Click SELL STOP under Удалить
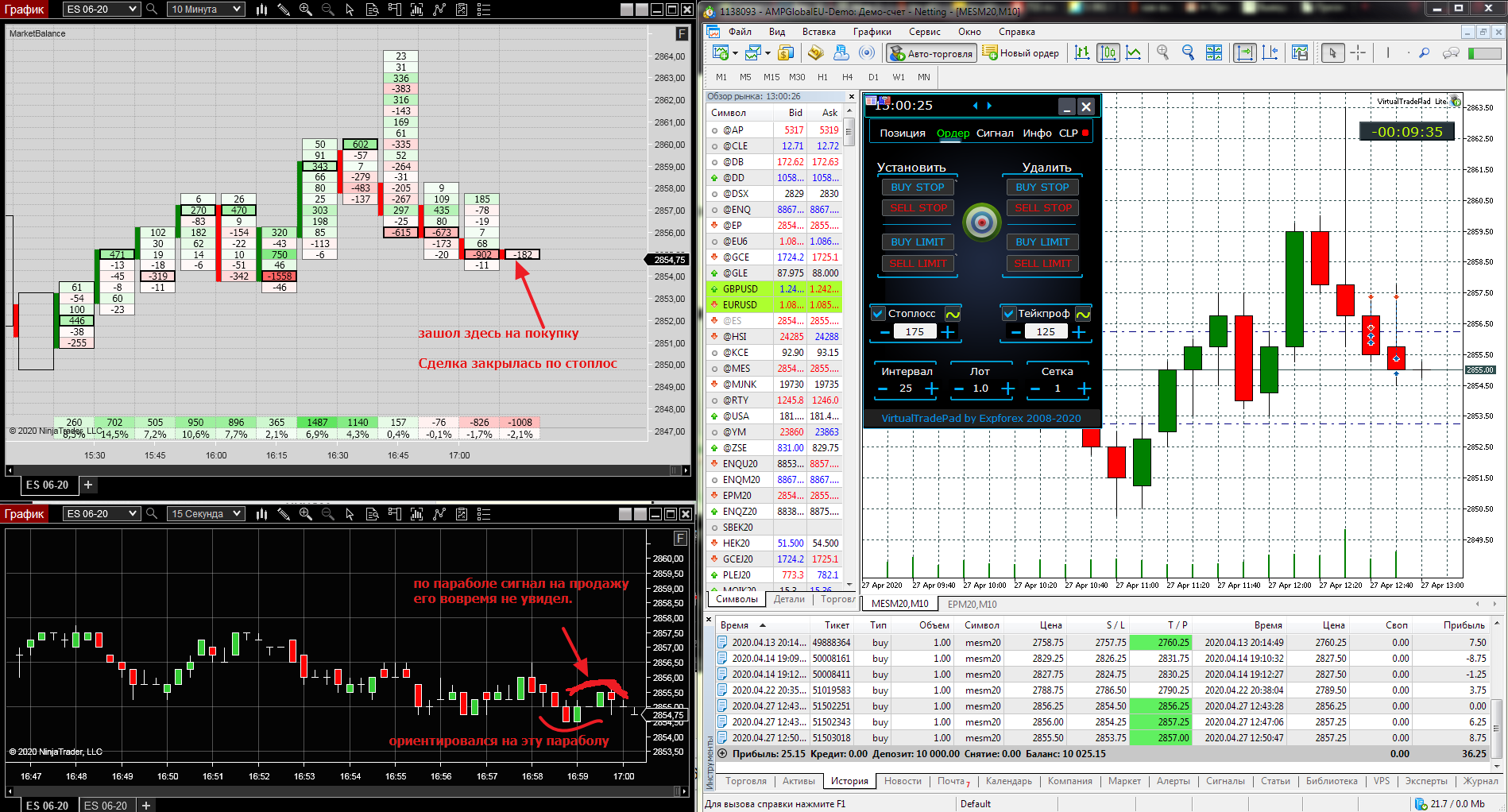The width and height of the screenshot is (1508, 812). [1042, 207]
